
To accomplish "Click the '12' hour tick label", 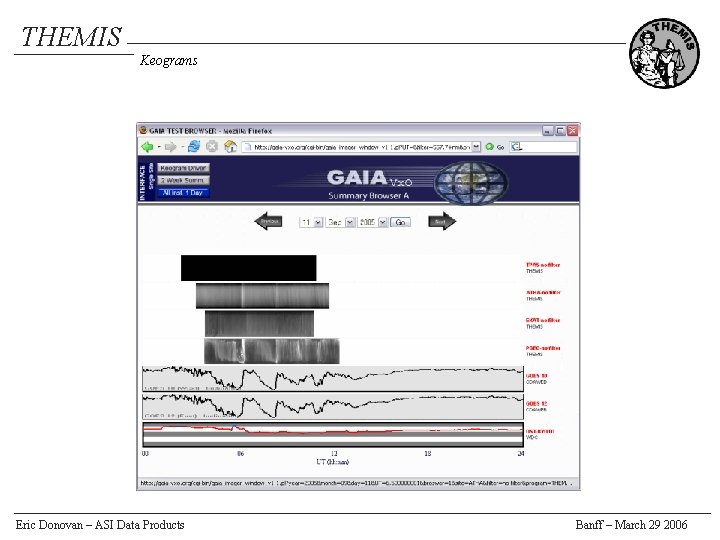I will (x=334, y=454).
